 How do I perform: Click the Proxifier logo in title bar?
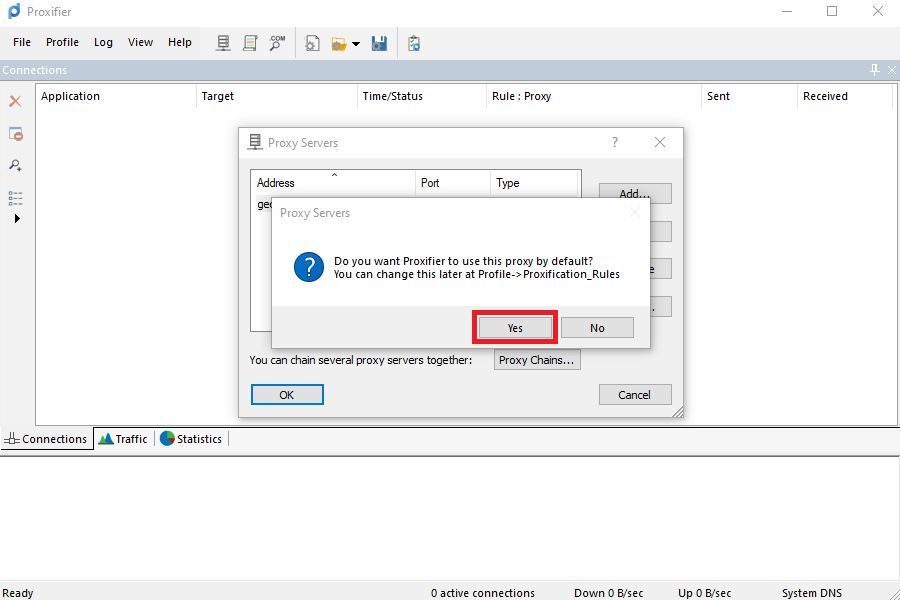[x=14, y=11]
